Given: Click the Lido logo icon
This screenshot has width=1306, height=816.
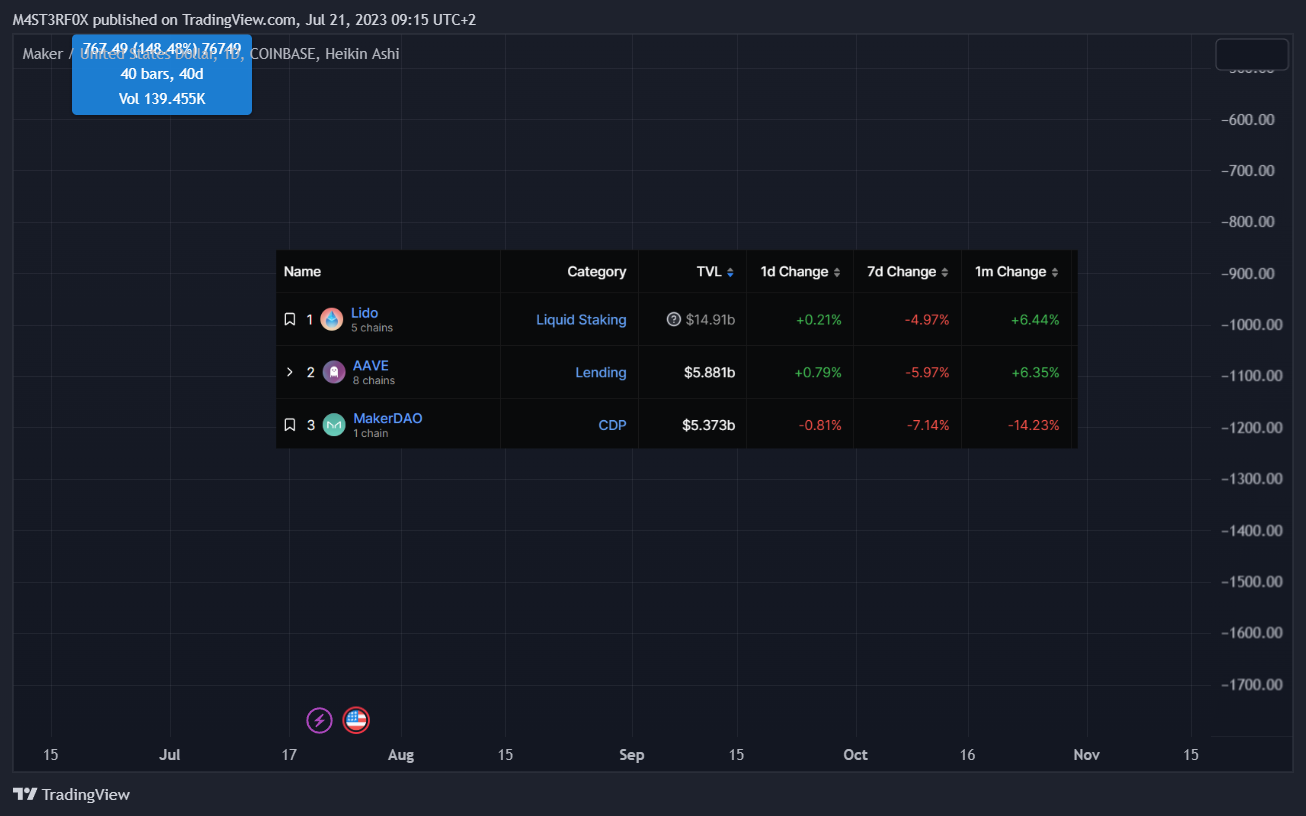Looking at the screenshot, I should (331, 320).
